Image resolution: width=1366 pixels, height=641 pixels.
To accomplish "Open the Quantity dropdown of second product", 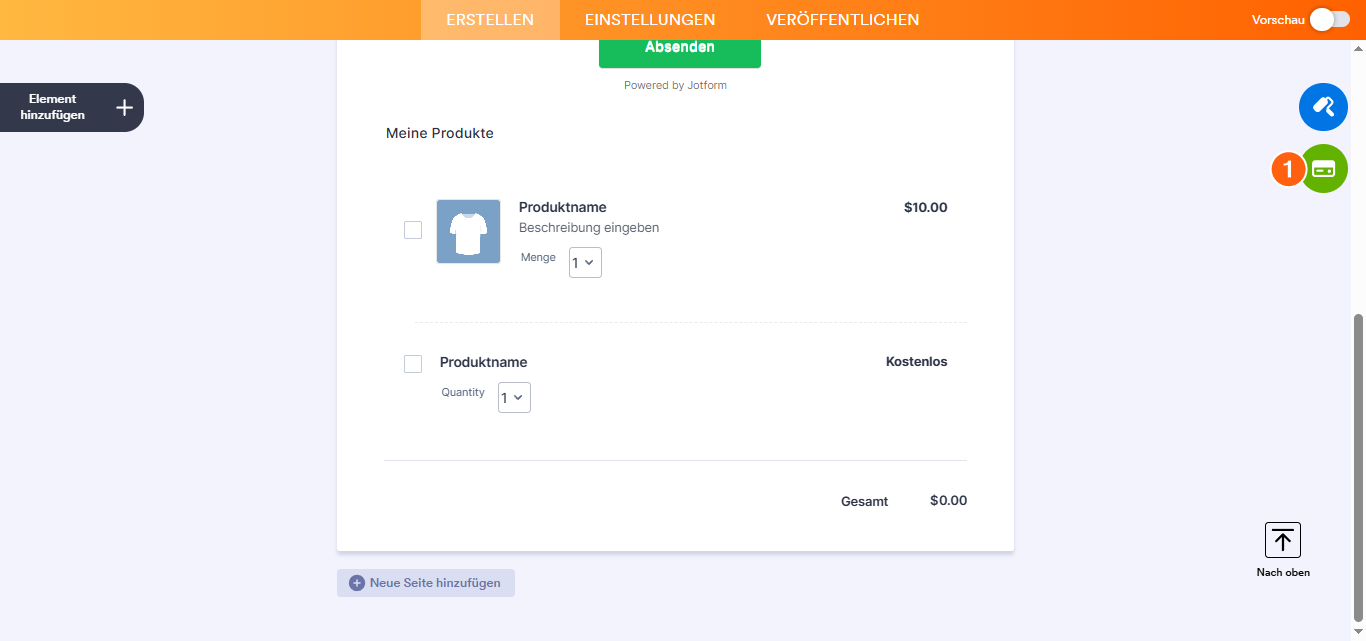I will (514, 397).
